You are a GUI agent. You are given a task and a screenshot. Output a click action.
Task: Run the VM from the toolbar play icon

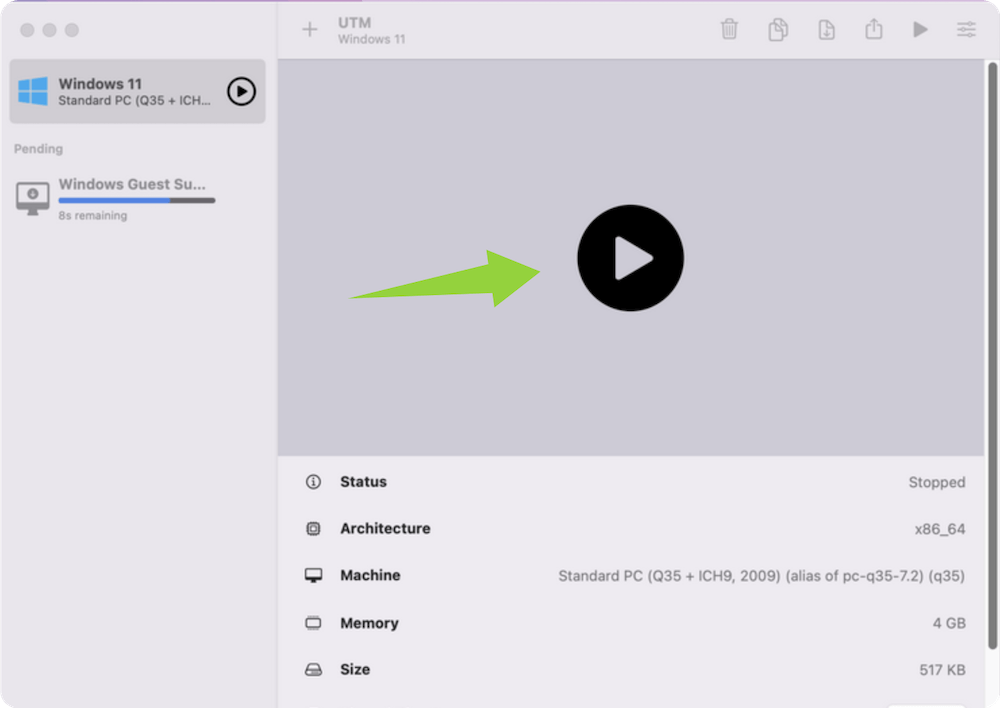(x=920, y=30)
